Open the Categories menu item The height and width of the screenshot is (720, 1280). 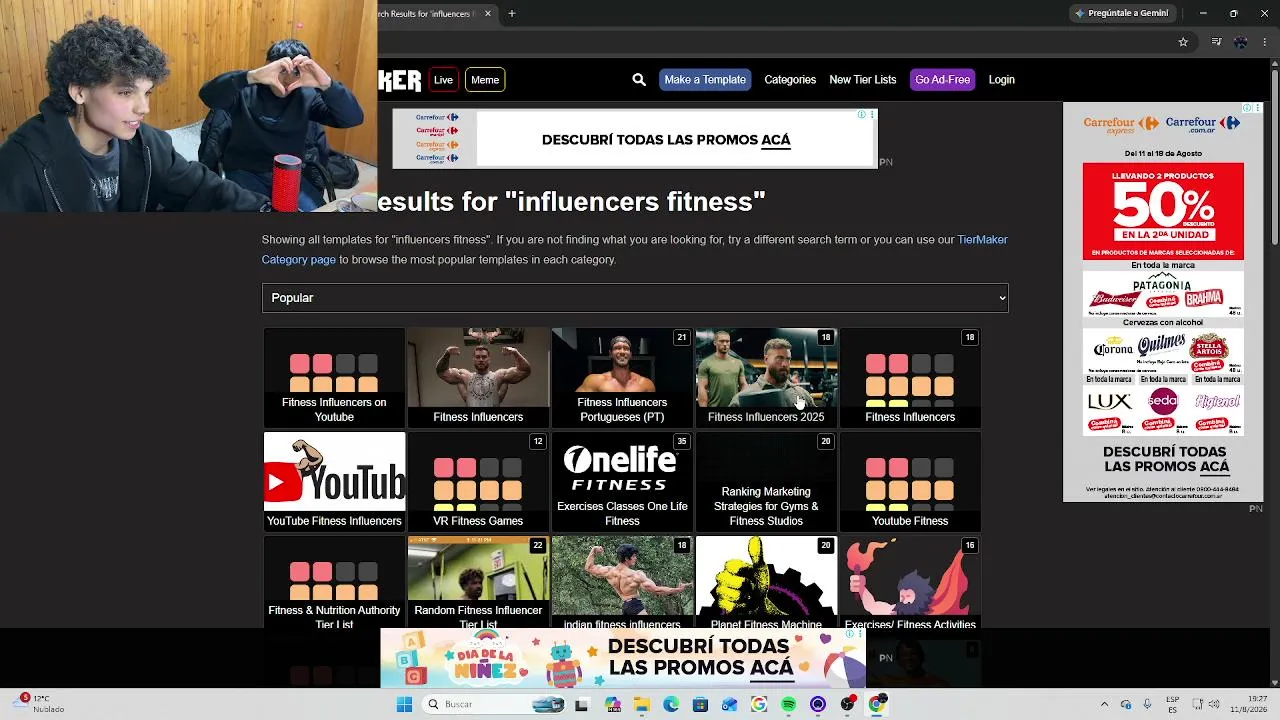click(790, 80)
